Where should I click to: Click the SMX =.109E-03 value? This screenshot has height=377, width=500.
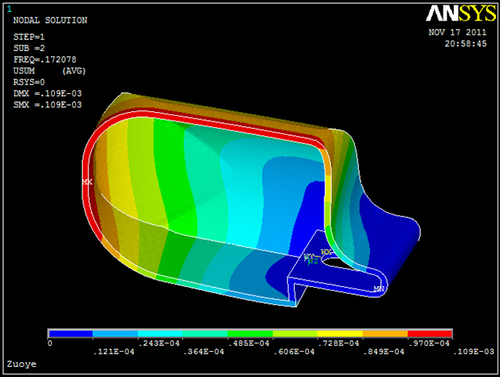click(x=48, y=105)
